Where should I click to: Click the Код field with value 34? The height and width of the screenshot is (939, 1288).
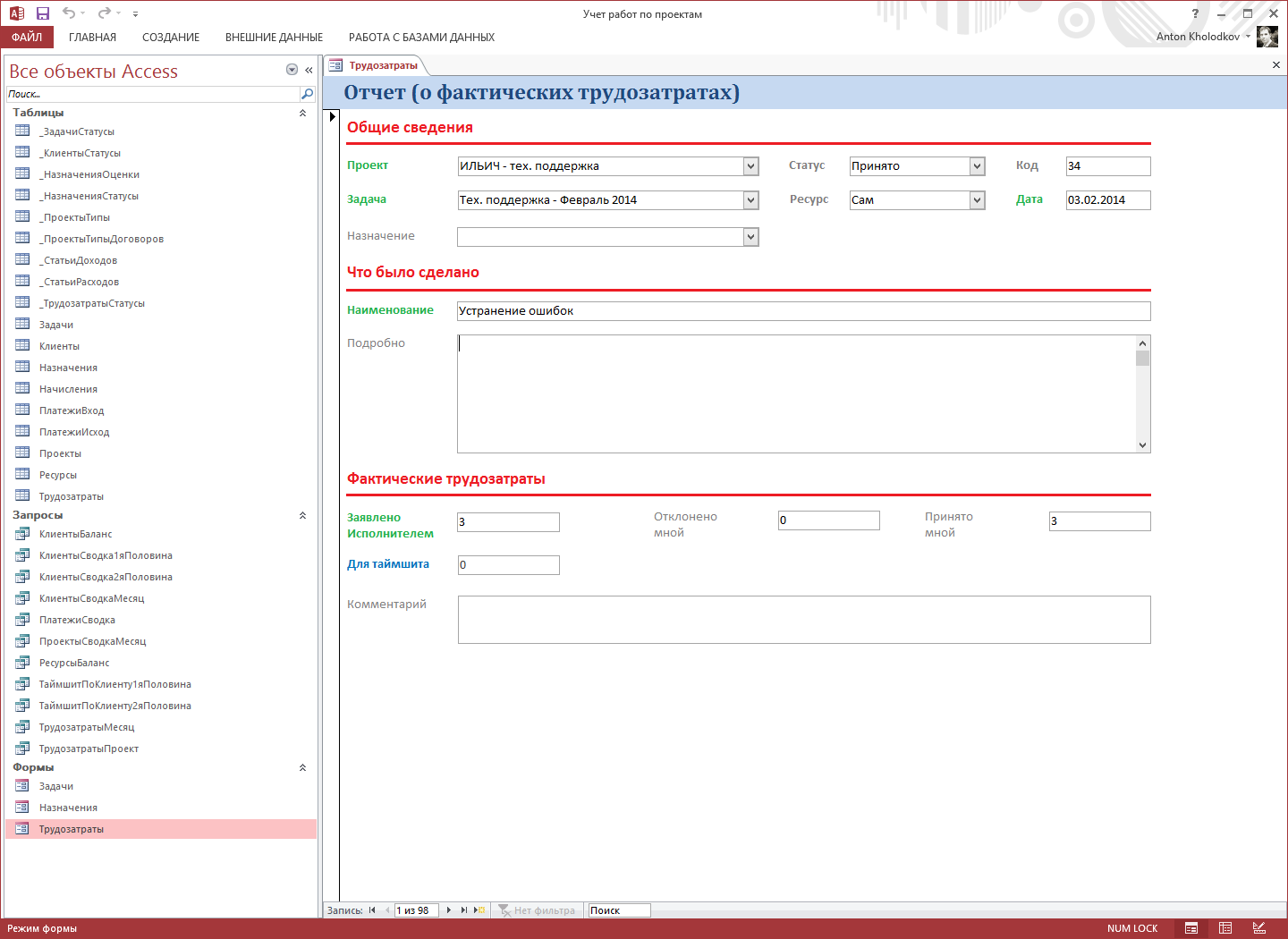pos(1108,166)
